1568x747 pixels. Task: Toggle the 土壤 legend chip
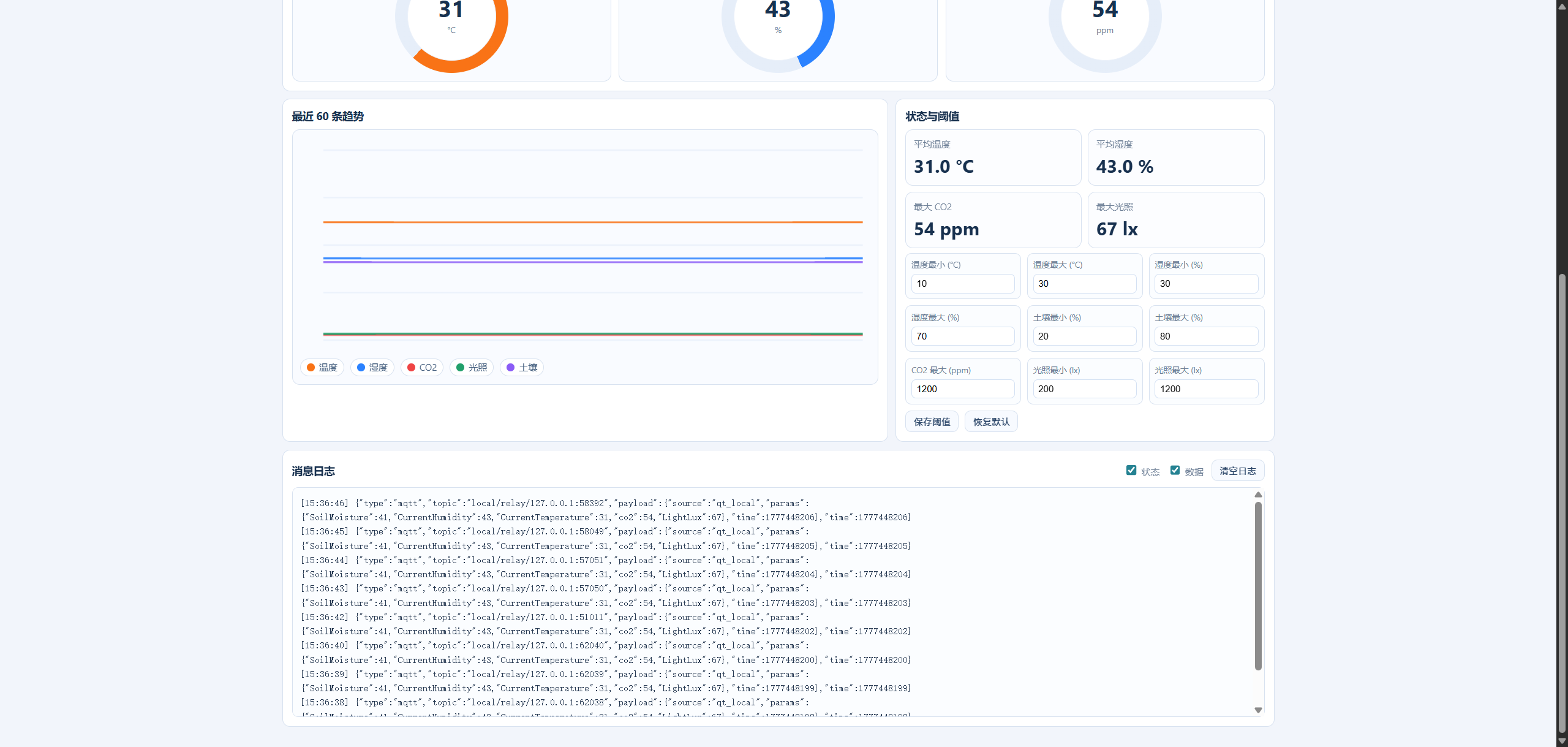[522, 368]
